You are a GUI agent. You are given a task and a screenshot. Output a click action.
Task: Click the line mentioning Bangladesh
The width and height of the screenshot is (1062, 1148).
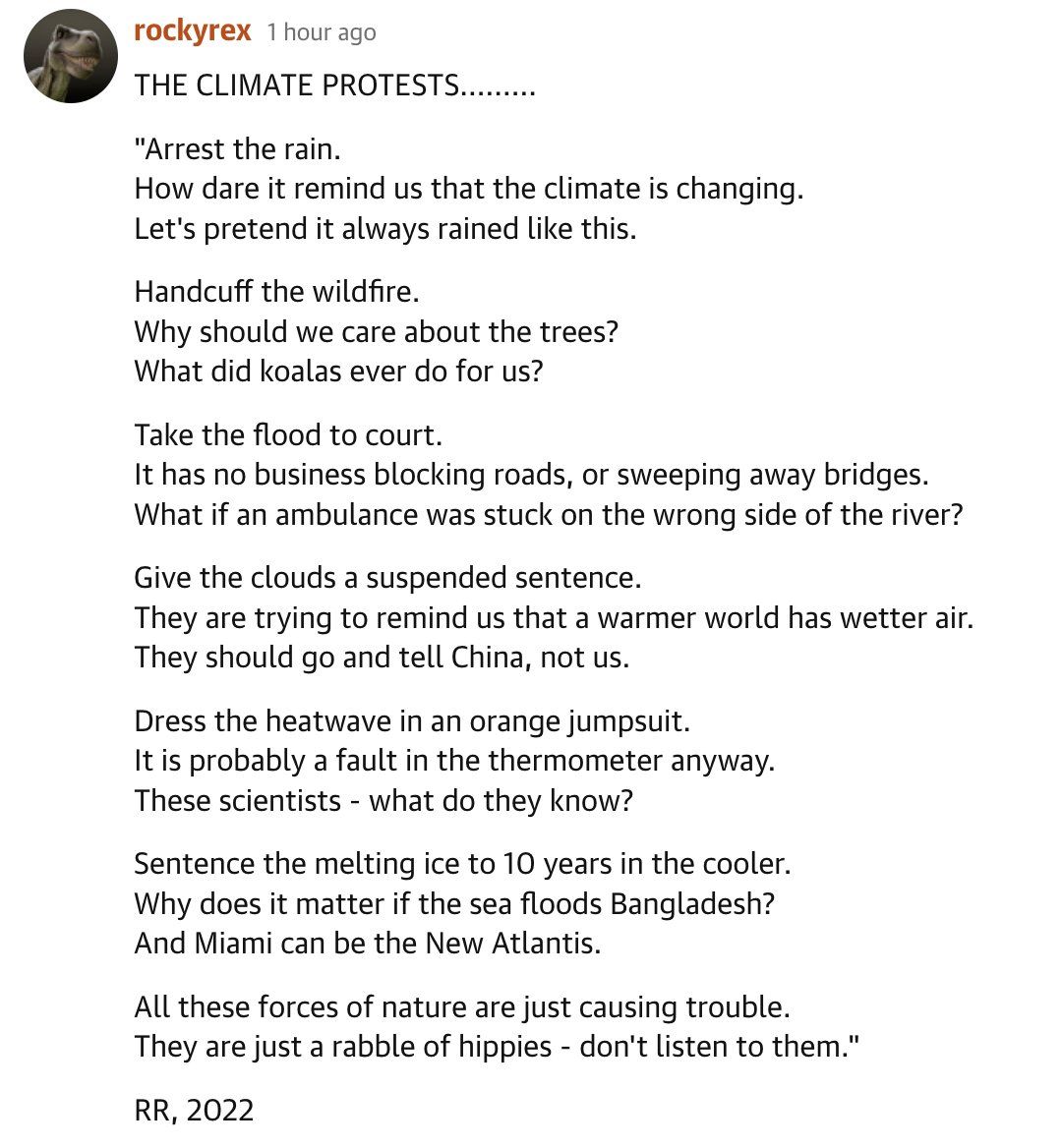point(454,904)
